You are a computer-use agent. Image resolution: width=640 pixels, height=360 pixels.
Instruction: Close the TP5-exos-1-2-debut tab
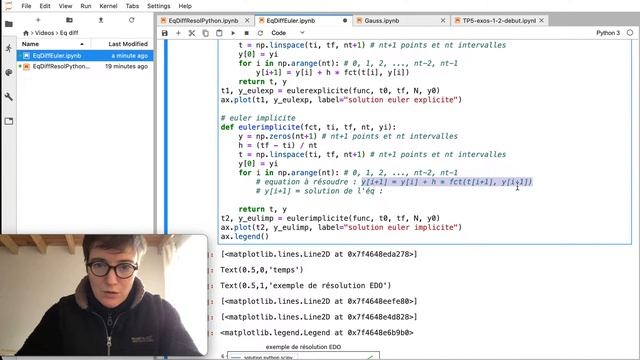pos(542,20)
